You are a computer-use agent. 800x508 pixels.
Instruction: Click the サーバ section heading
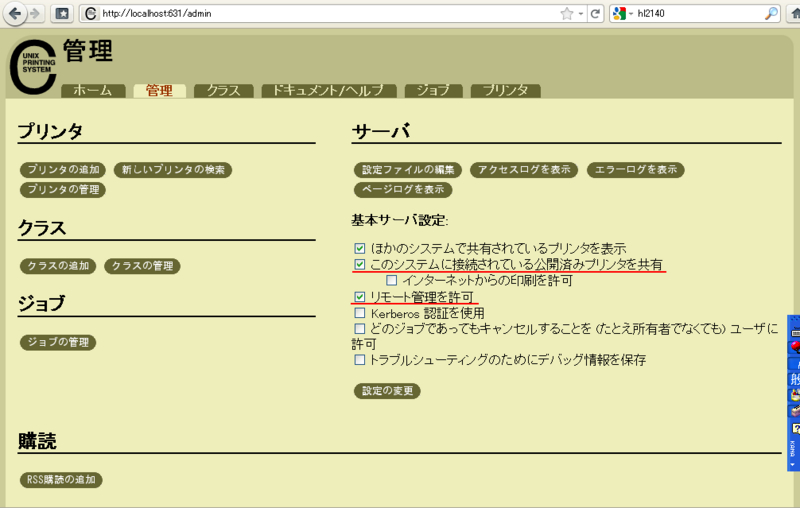pos(381,132)
